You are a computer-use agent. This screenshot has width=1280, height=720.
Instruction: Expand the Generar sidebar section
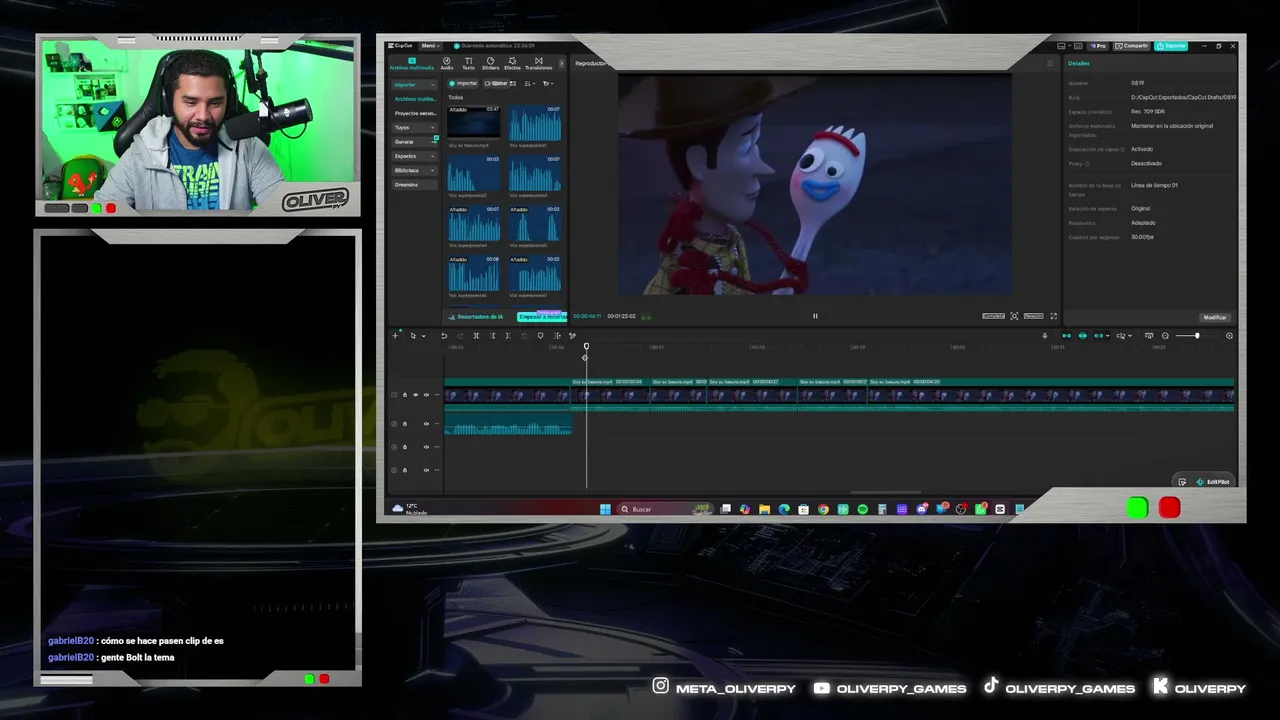[414, 142]
